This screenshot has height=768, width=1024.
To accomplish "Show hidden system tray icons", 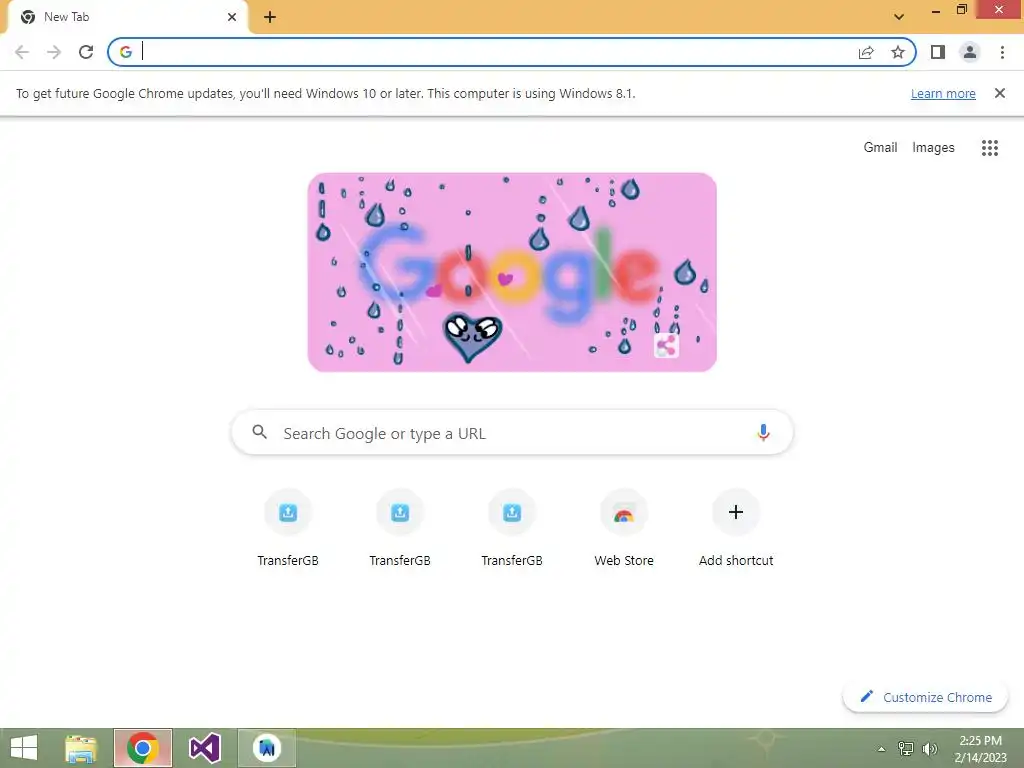I will point(881,749).
